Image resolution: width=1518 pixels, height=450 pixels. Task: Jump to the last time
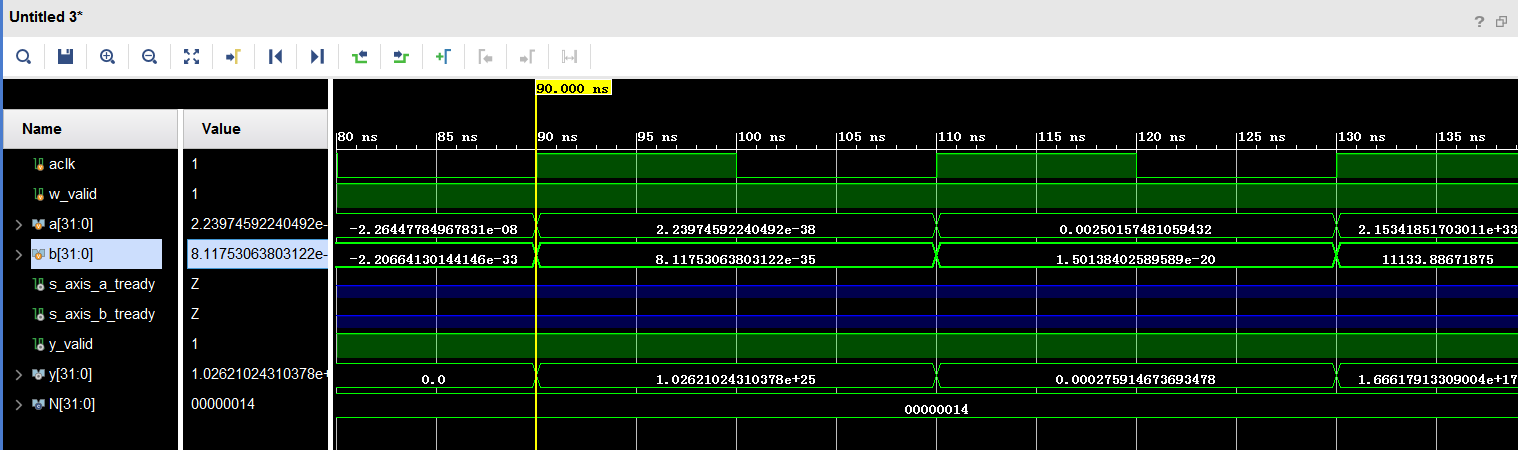point(317,57)
